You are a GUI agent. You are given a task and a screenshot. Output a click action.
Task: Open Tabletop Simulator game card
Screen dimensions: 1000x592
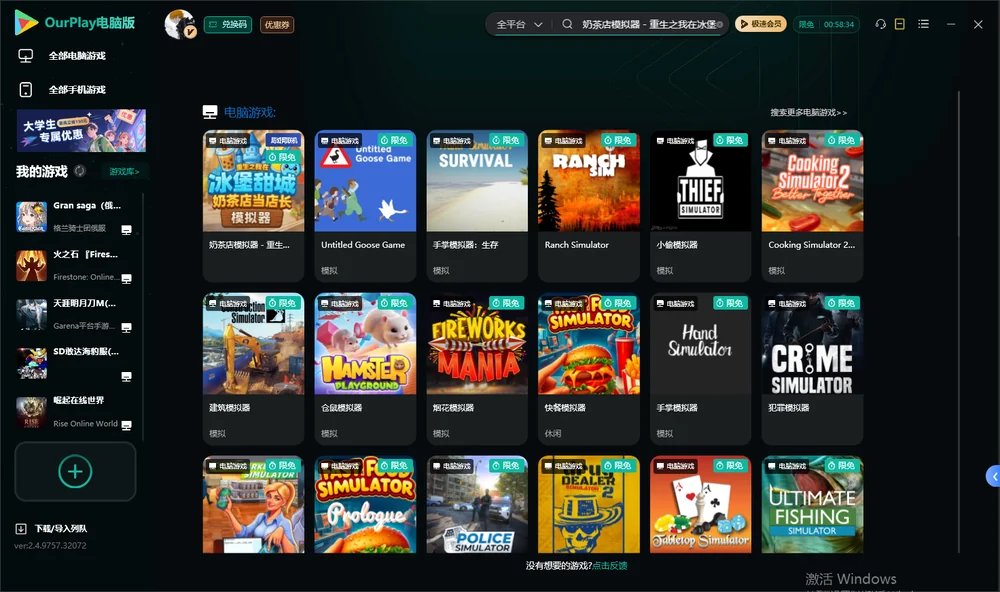700,504
